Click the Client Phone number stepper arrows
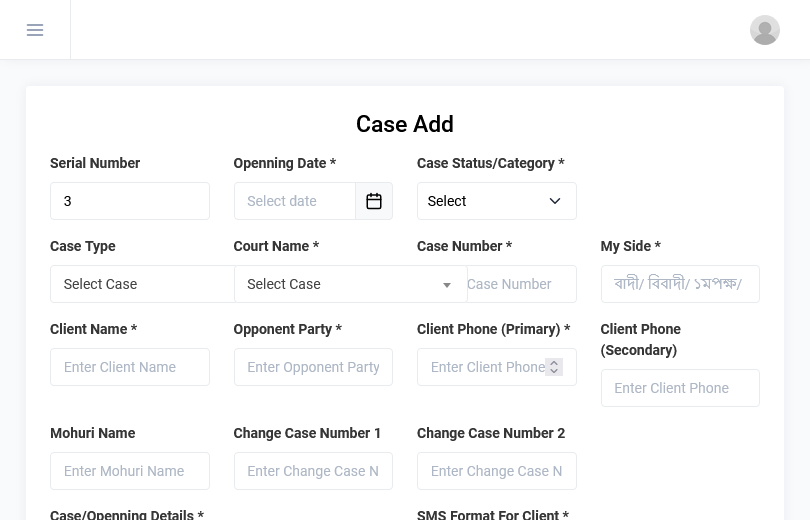The image size is (810, 520). 554,367
